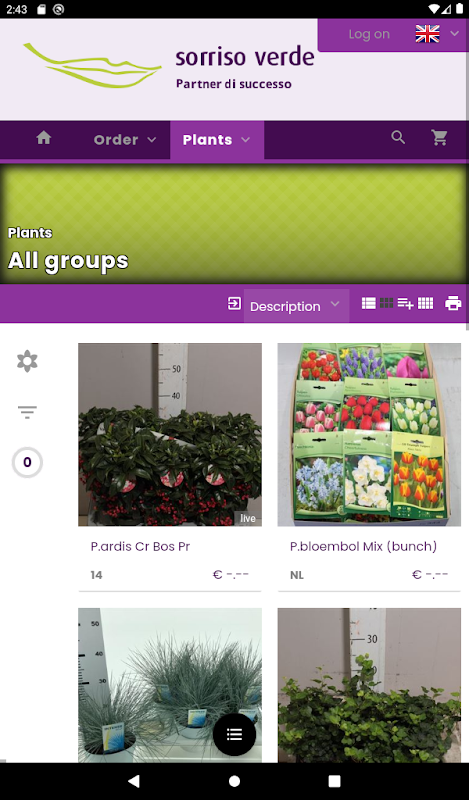Tap the black floating list button
This screenshot has width=469, height=800.
pos(234,734)
